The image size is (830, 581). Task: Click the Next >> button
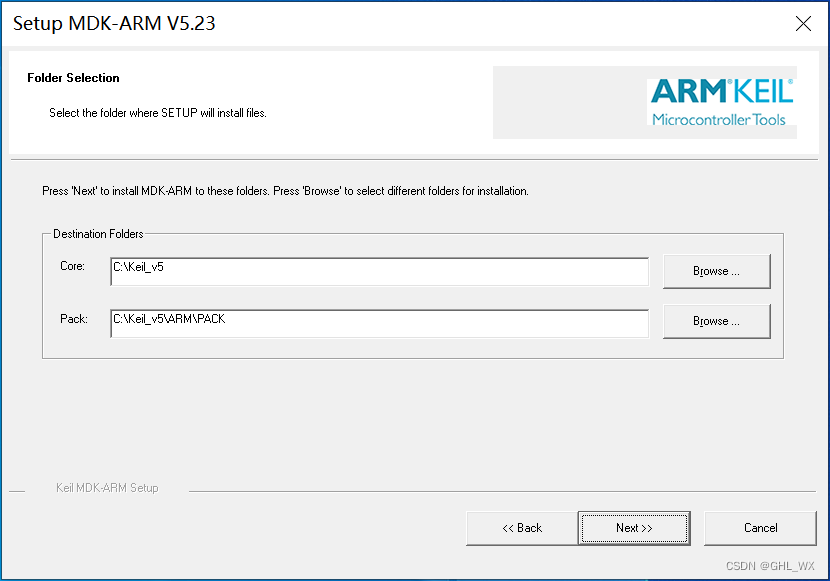pos(634,528)
